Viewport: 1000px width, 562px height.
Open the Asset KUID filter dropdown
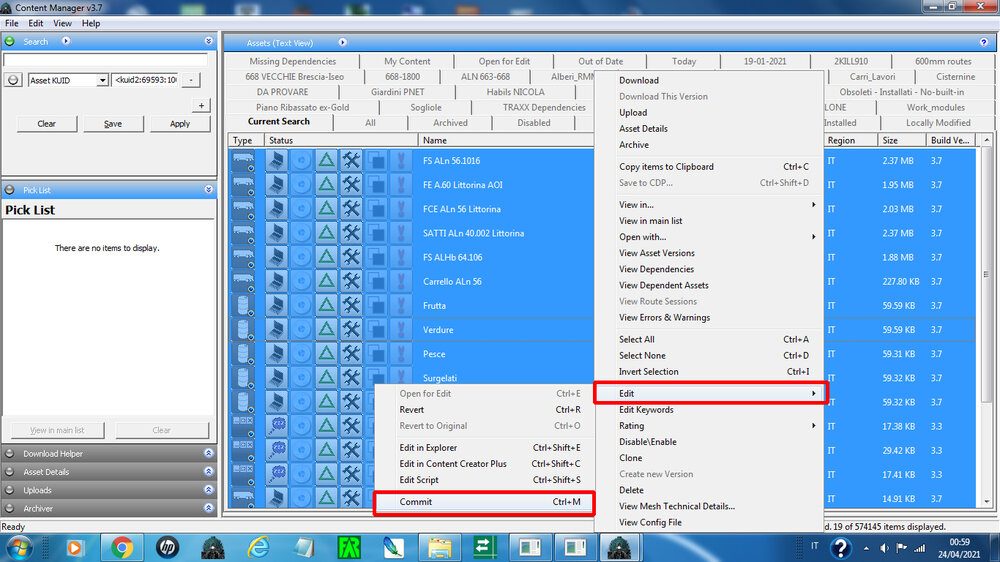click(x=102, y=80)
